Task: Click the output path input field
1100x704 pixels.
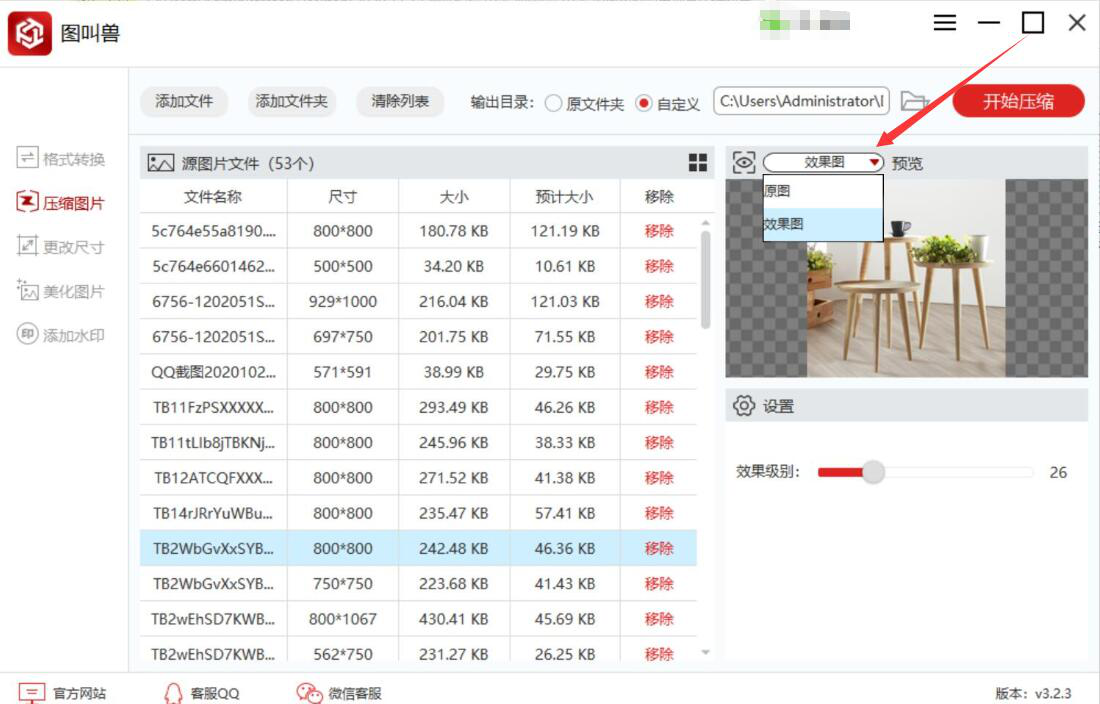Action: pyautogui.click(x=801, y=101)
